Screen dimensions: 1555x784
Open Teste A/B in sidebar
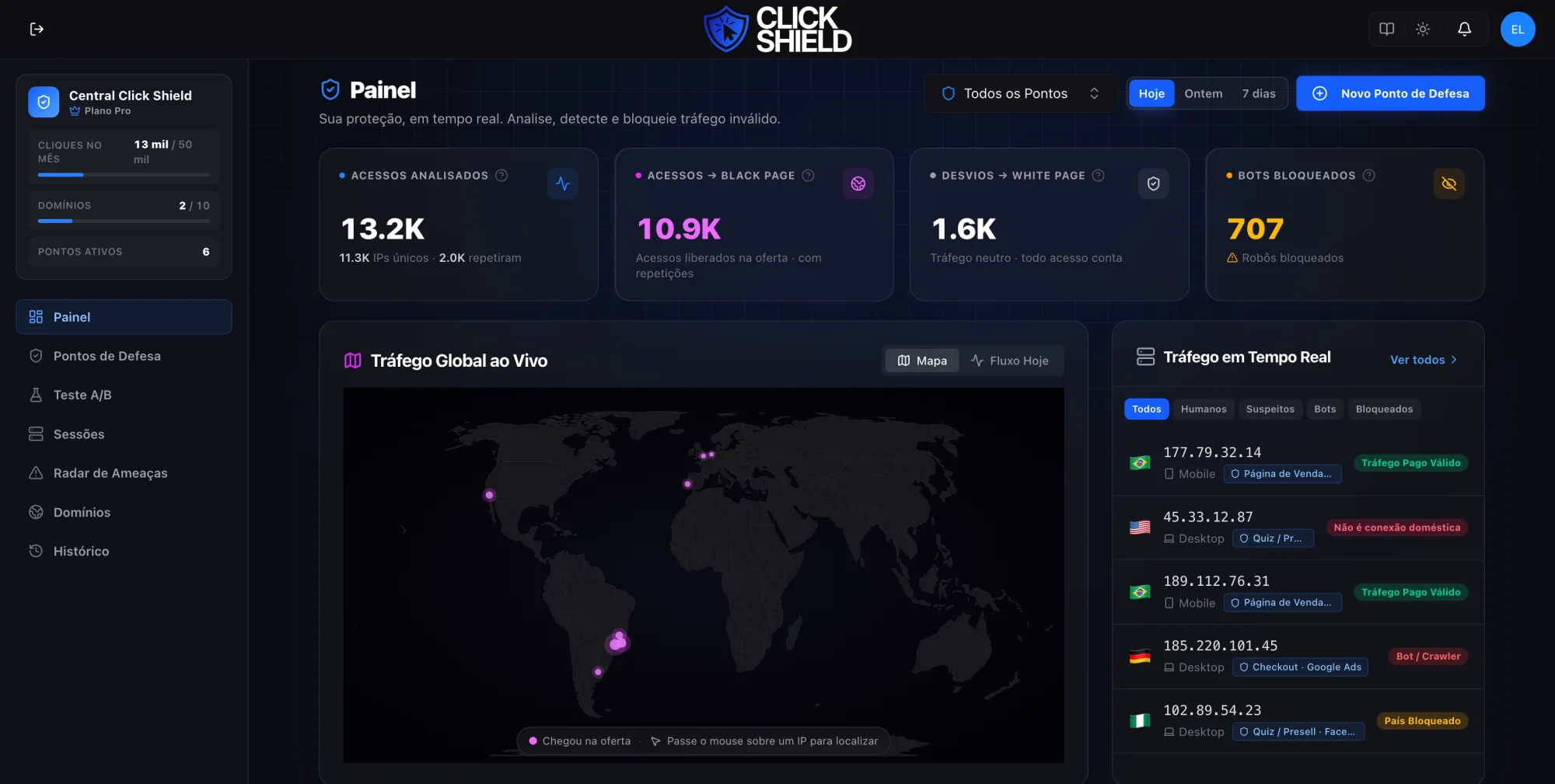click(124, 395)
